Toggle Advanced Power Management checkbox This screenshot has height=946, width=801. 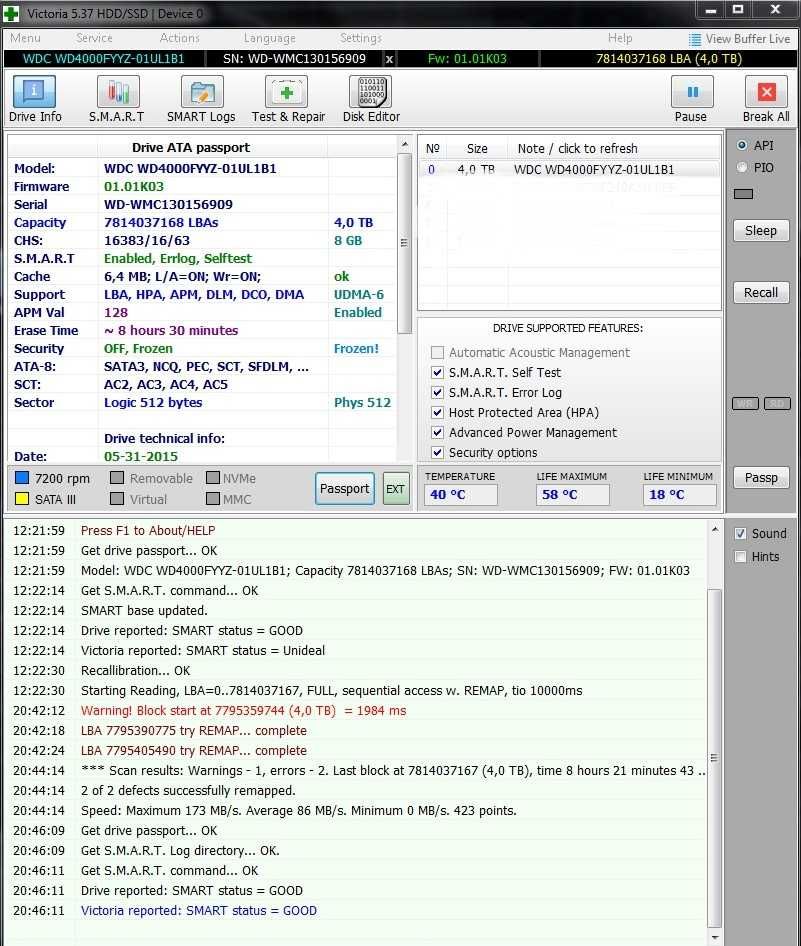tap(437, 432)
